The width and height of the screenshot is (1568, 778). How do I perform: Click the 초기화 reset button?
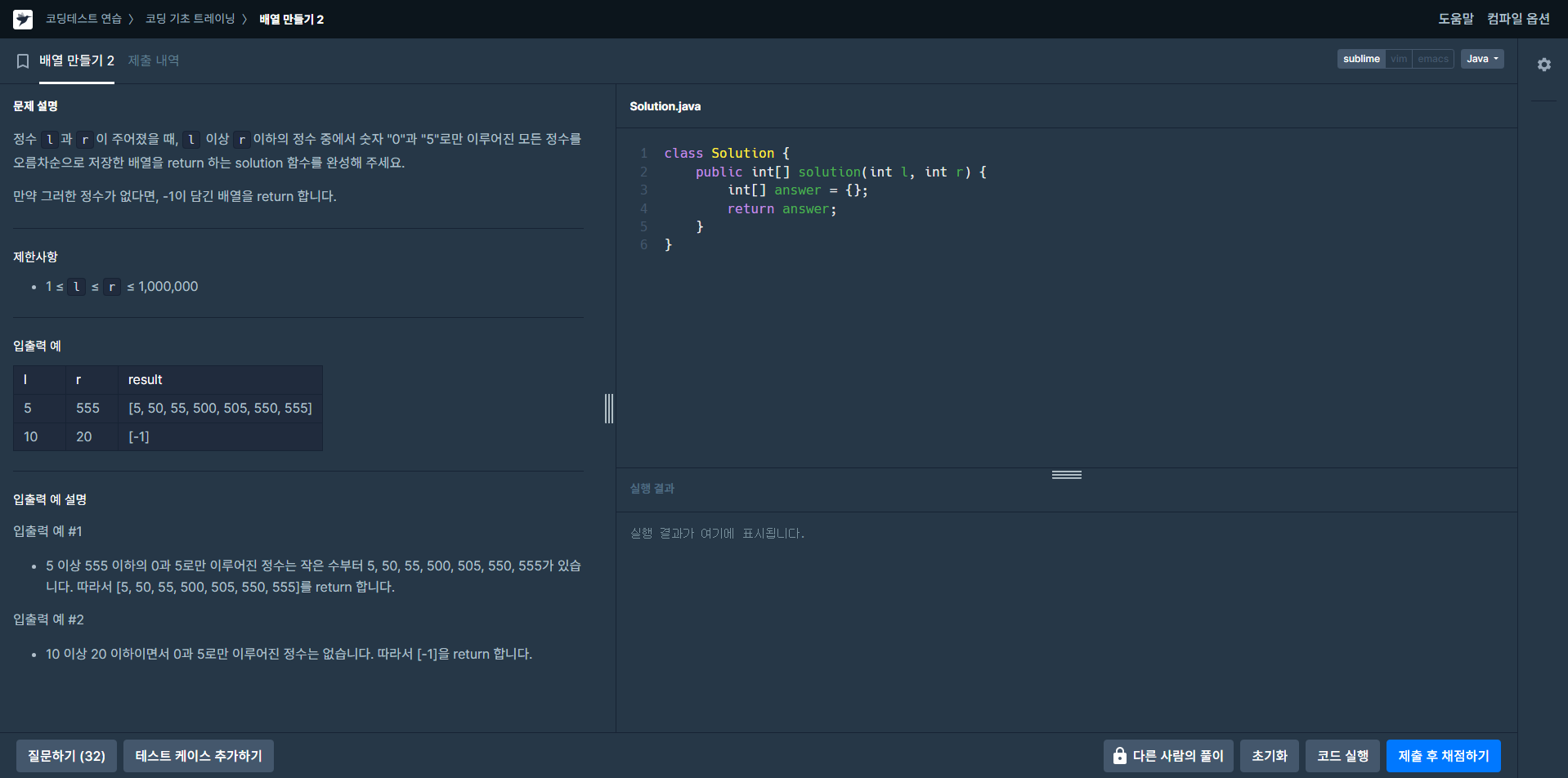1270,756
